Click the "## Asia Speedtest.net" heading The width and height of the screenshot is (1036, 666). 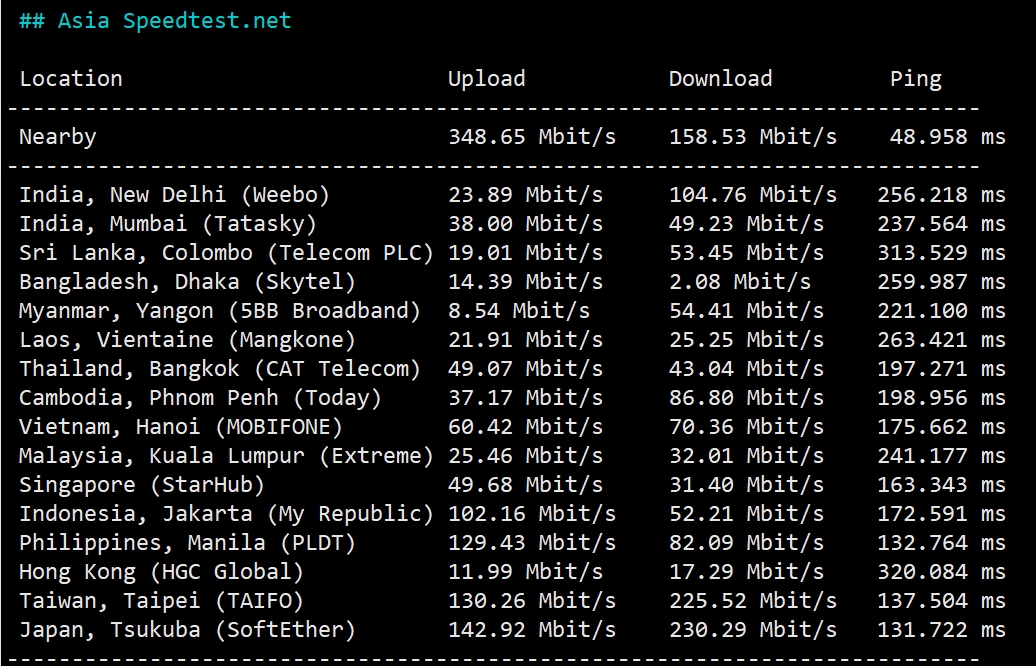(x=155, y=21)
